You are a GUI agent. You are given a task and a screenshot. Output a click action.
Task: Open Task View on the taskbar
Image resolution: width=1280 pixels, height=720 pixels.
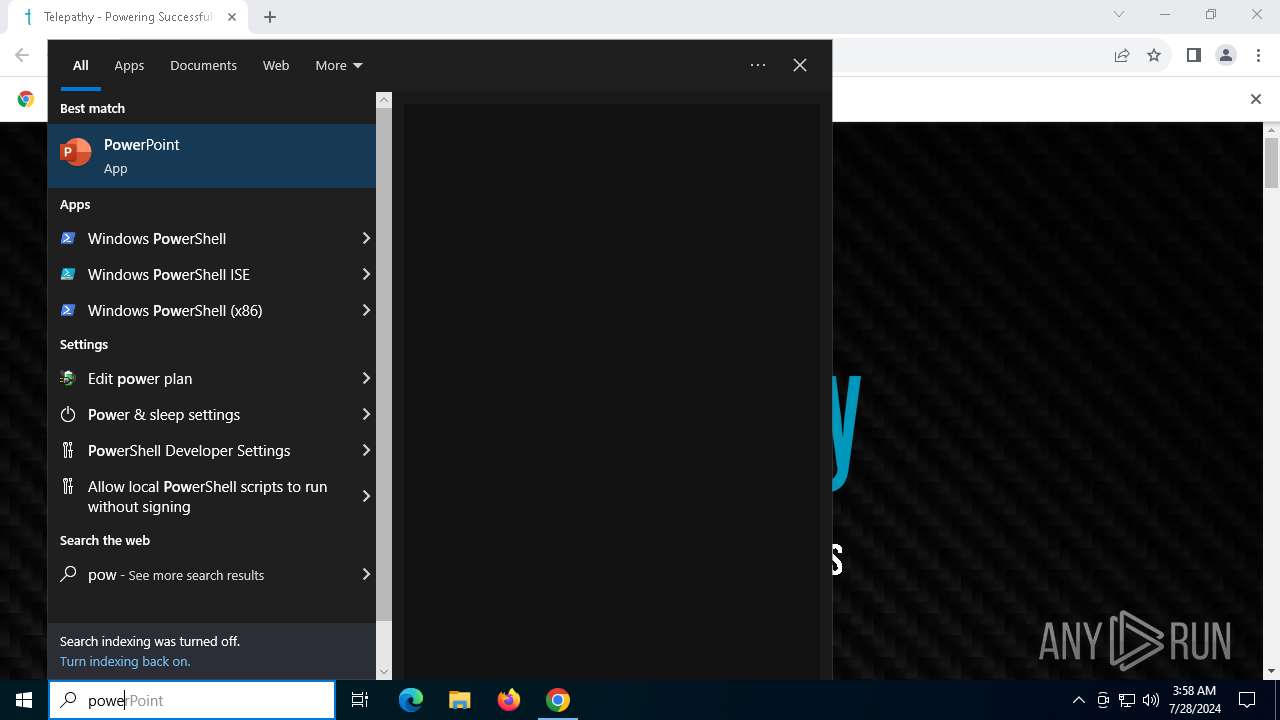click(x=360, y=700)
